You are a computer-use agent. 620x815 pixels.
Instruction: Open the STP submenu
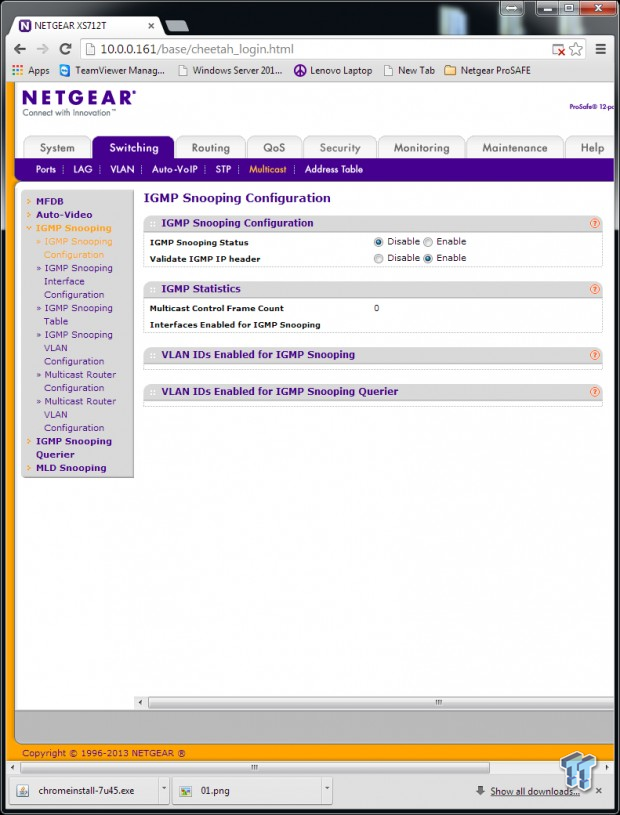pyautogui.click(x=223, y=169)
